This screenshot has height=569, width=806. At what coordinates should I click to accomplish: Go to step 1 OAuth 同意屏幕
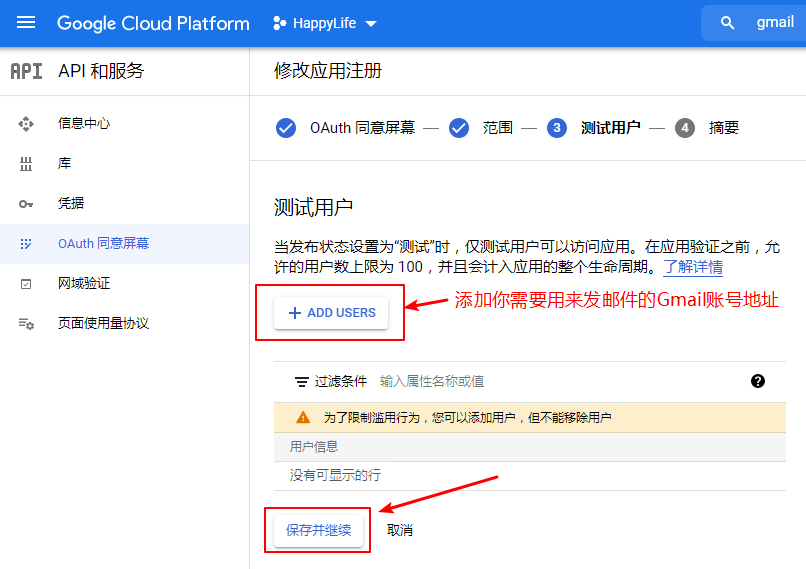tap(347, 128)
